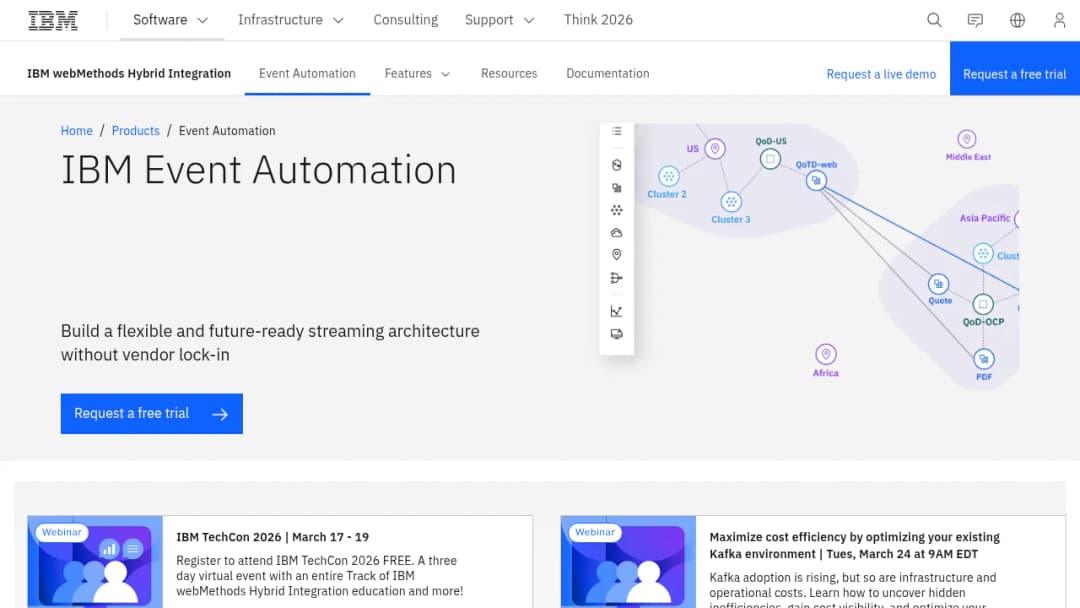
Task: Go to Products breadcrumb
Action: (x=136, y=131)
